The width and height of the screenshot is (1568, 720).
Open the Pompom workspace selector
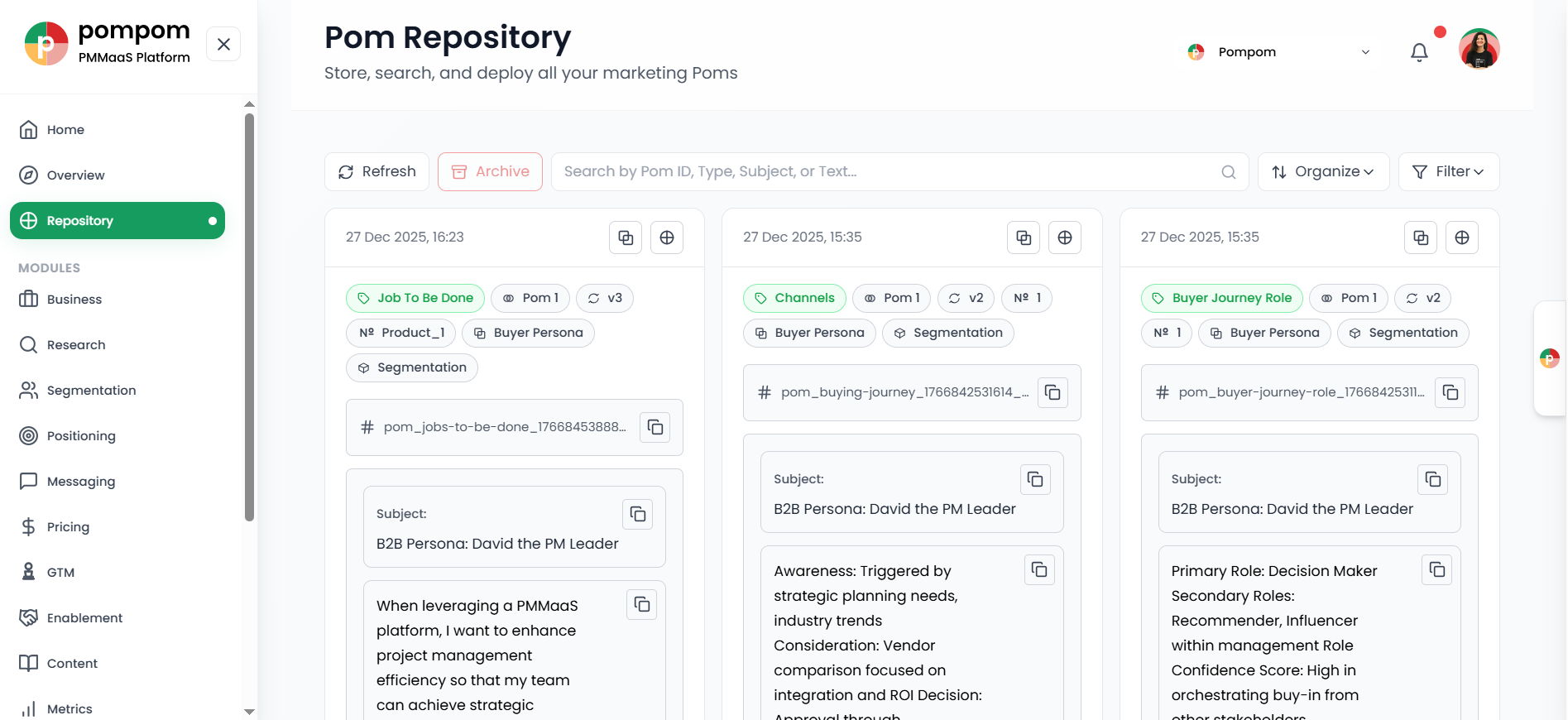1279,52
